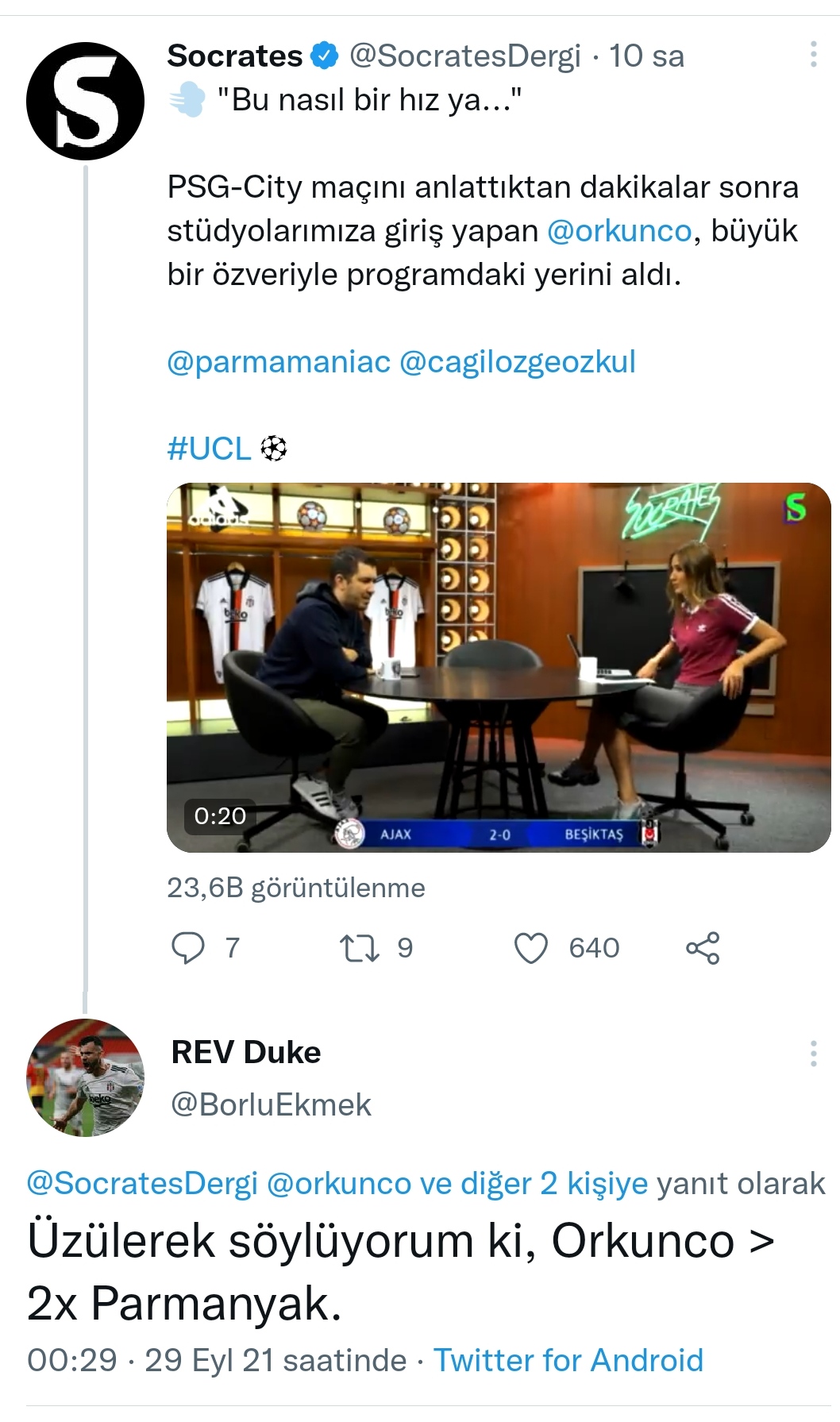Open the Socrates tweet's three-dot menu
The image size is (840, 1422).
[813, 54]
